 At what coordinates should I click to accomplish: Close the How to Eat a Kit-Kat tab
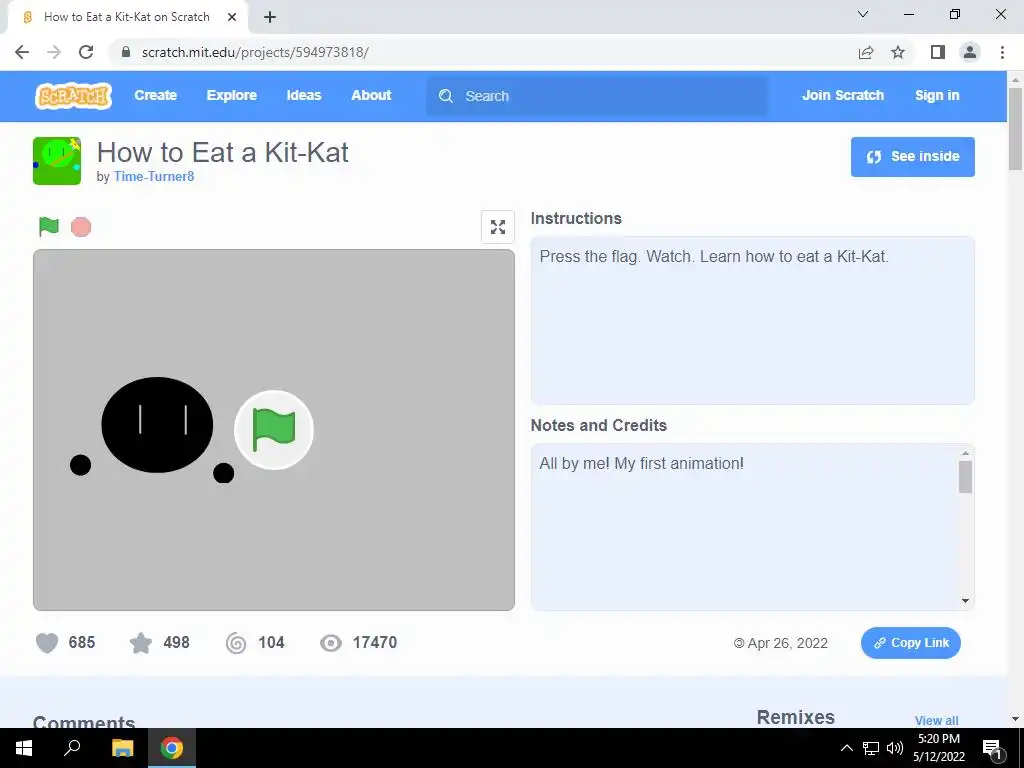tap(232, 17)
